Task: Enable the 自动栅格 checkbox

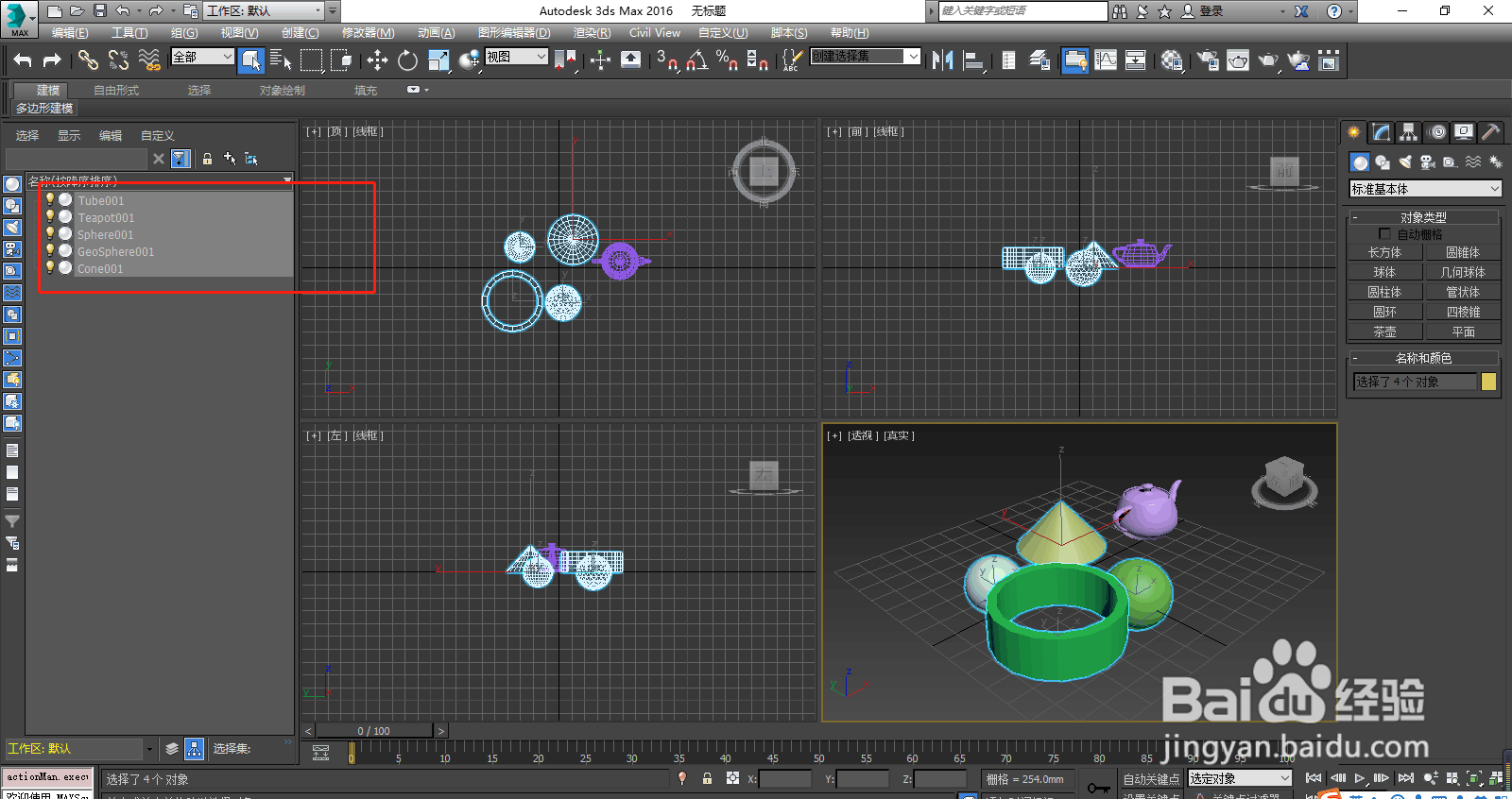Action: pos(1384,234)
